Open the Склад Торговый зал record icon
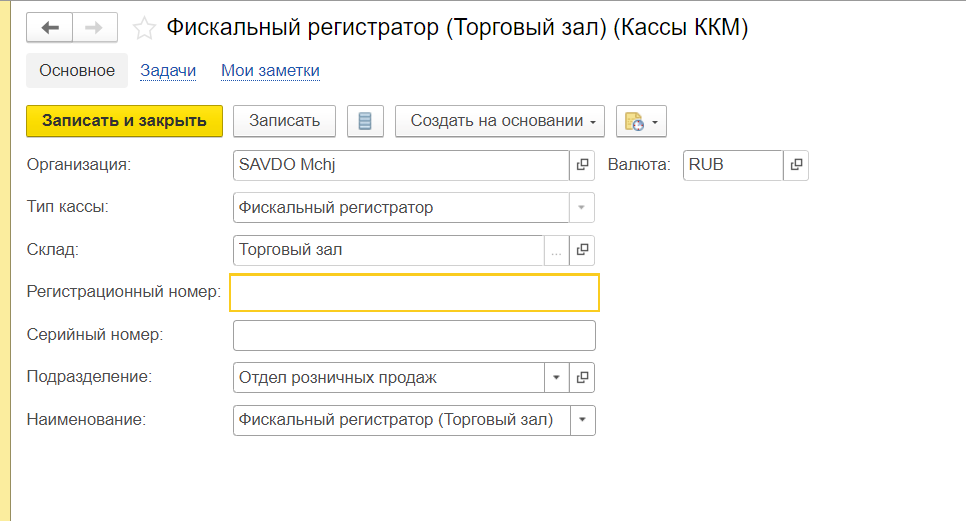 (x=582, y=250)
